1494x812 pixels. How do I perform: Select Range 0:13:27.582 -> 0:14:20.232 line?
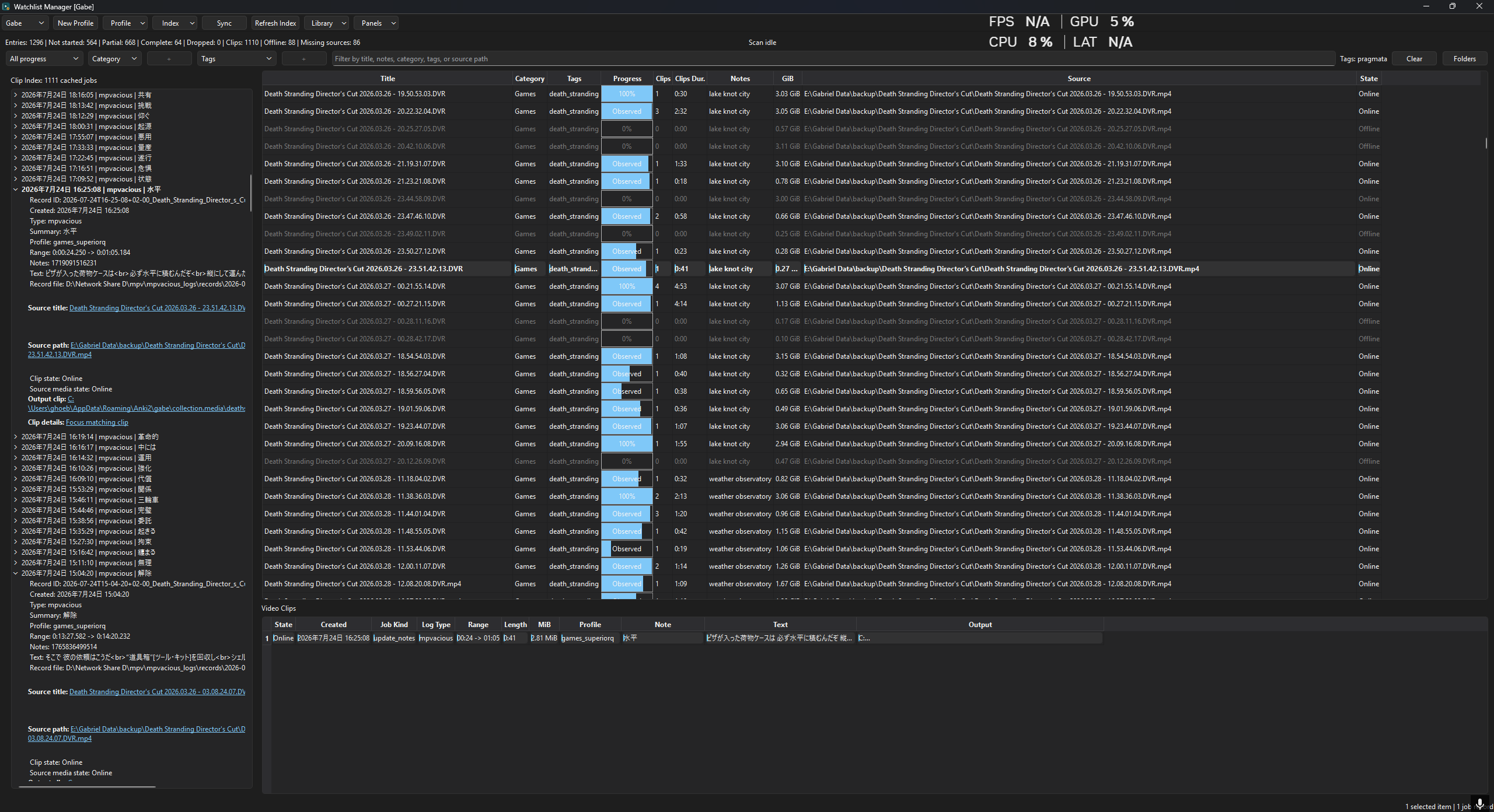pos(80,636)
